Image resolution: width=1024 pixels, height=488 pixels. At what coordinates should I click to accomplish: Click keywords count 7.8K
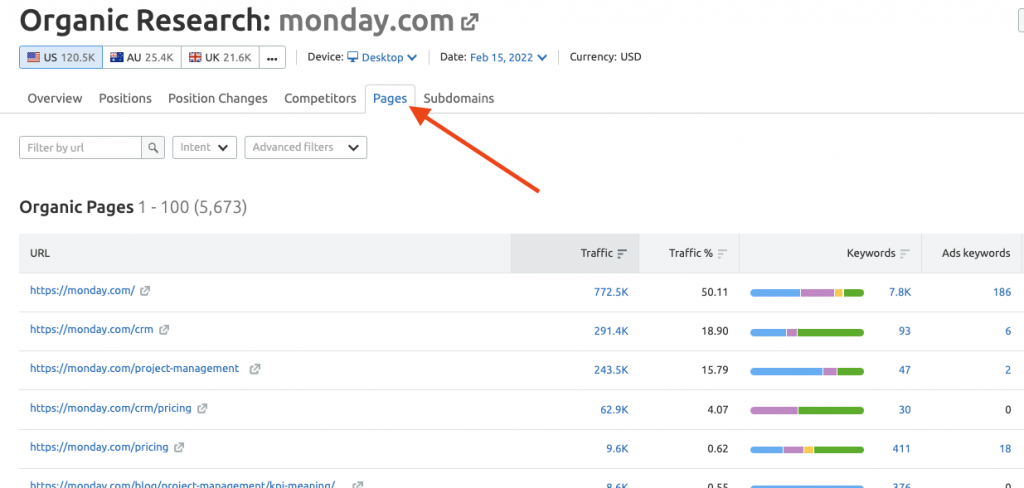tap(900, 293)
